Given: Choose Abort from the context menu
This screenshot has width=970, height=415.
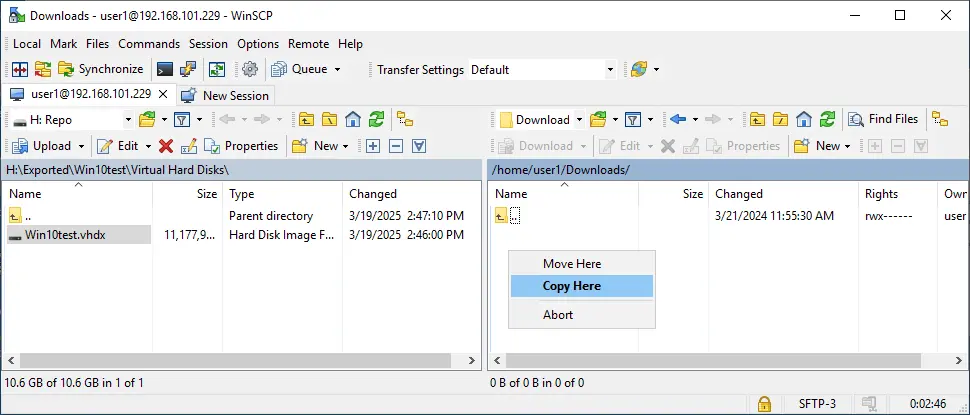Looking at the screenshot, I should (582, 314).
